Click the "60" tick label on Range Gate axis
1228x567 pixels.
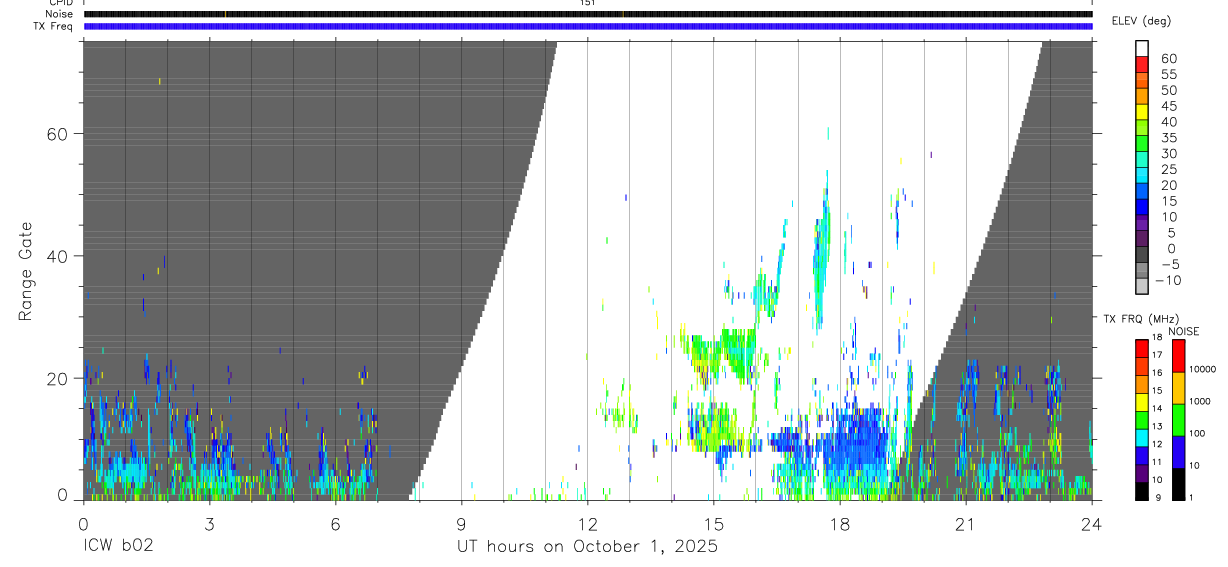(57, 134)
